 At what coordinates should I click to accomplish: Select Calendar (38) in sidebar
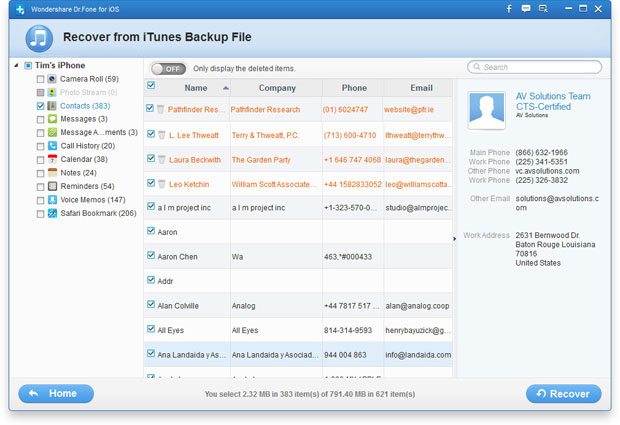coord(84,159)
